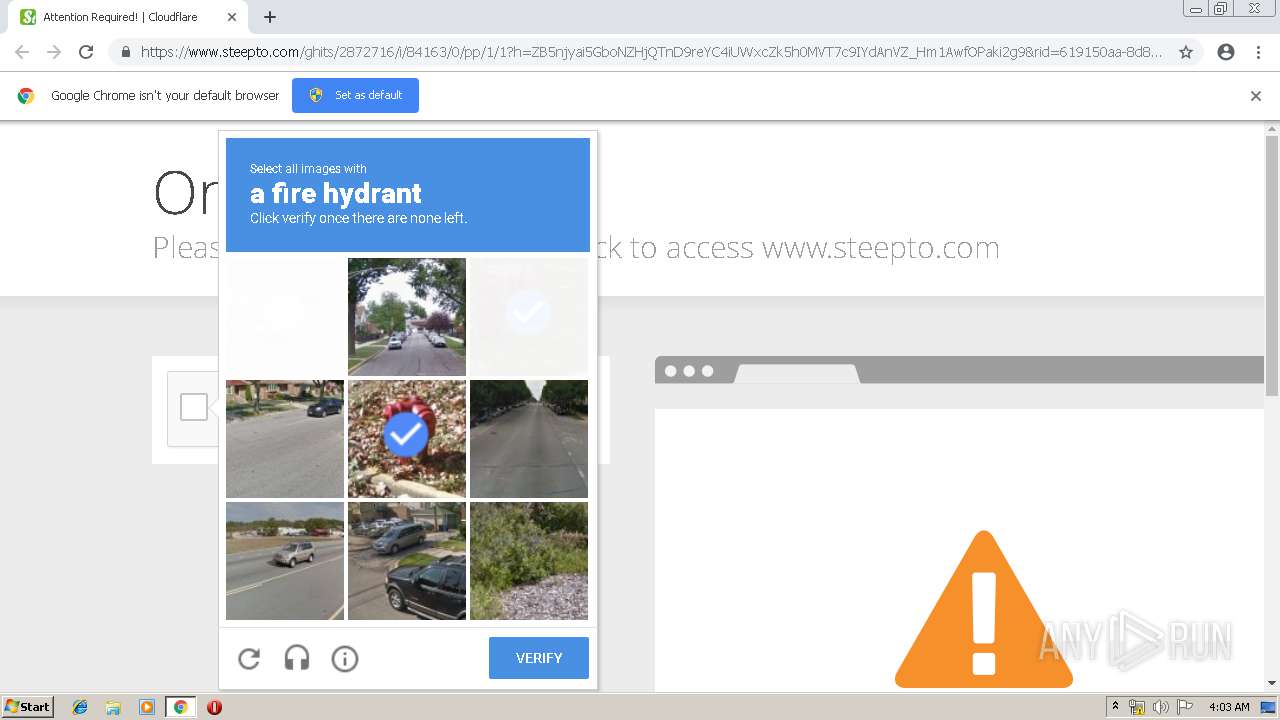Select the silver SUV on road tile
Image resolution: width=1280 pixels, height=720 pixels.
[285, 561]
